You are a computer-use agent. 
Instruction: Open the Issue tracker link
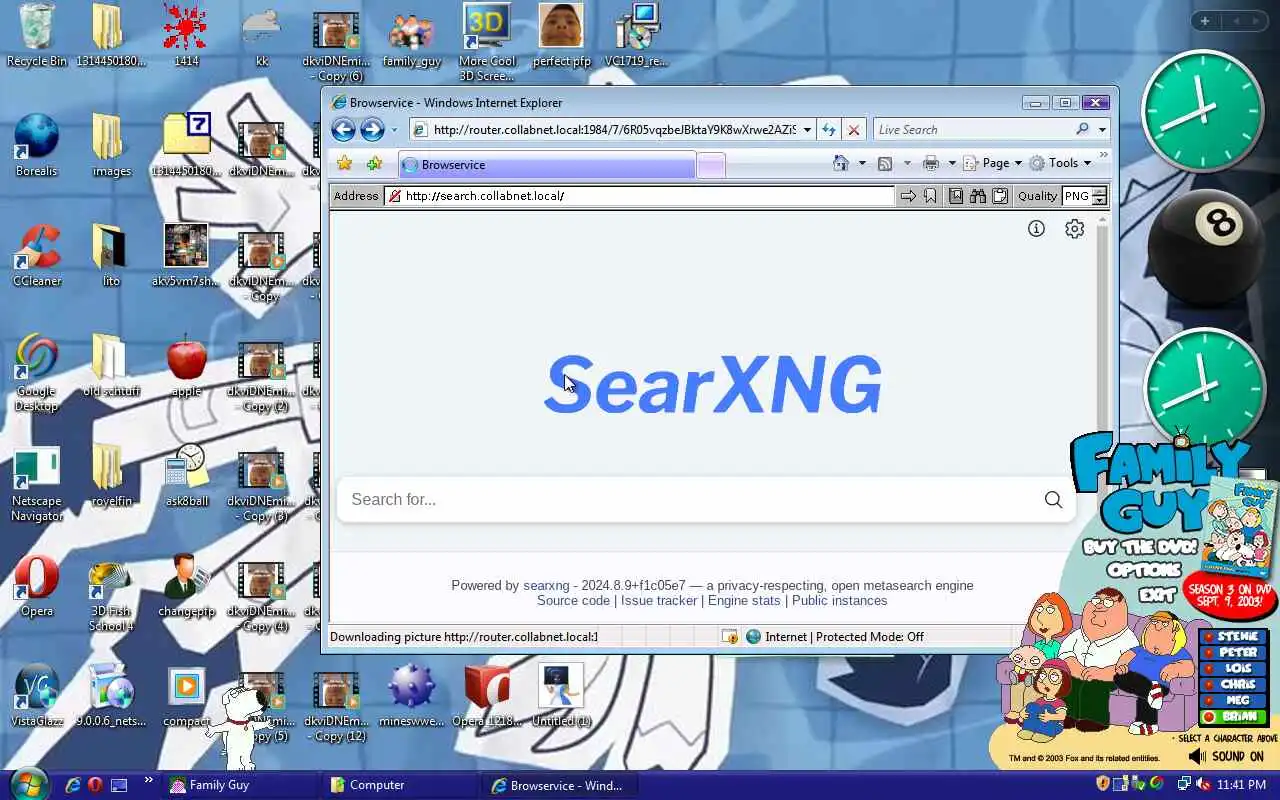[659, 600]
